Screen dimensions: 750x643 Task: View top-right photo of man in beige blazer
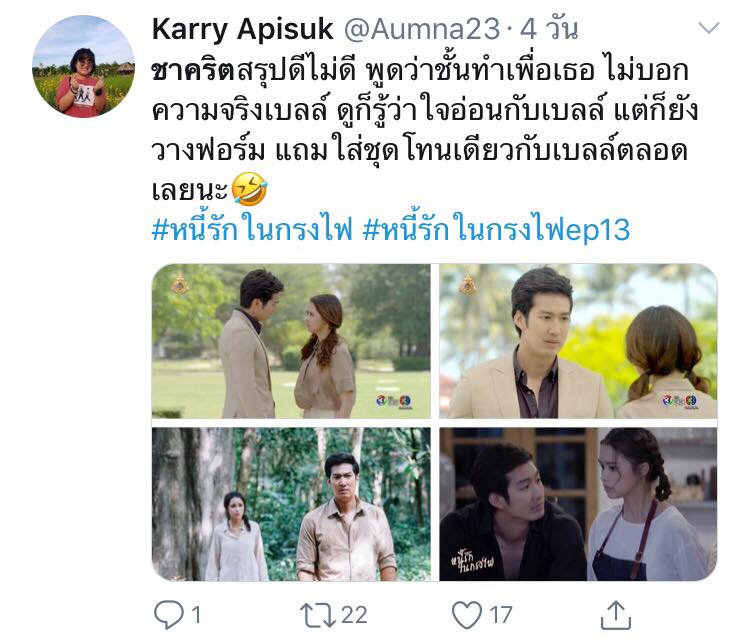pyautogui.click(x=578, y=341)
